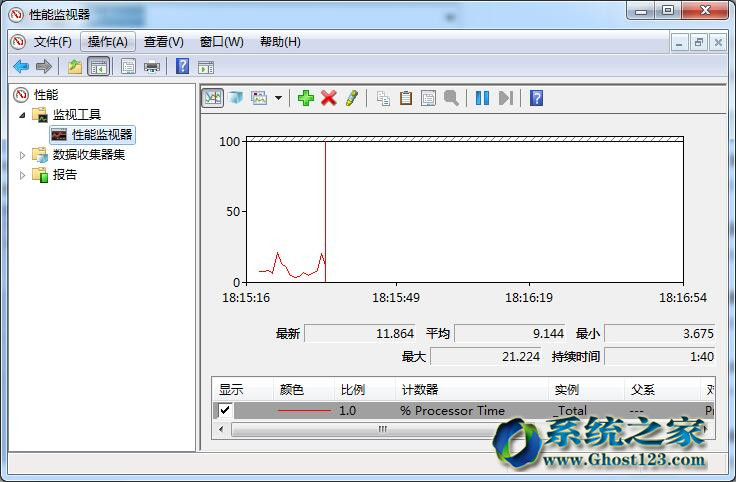Screen dimensions: 736x482
Task: Click the counter list horizontal scrollbar thumb
Action: point(383,429)
